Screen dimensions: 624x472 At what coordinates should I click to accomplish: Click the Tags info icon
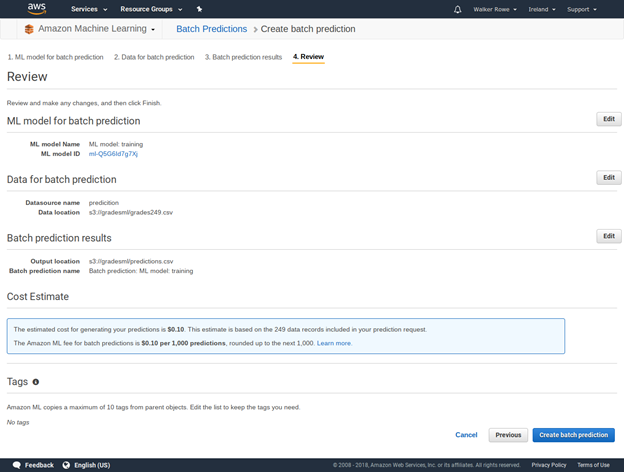coord(35,382)
